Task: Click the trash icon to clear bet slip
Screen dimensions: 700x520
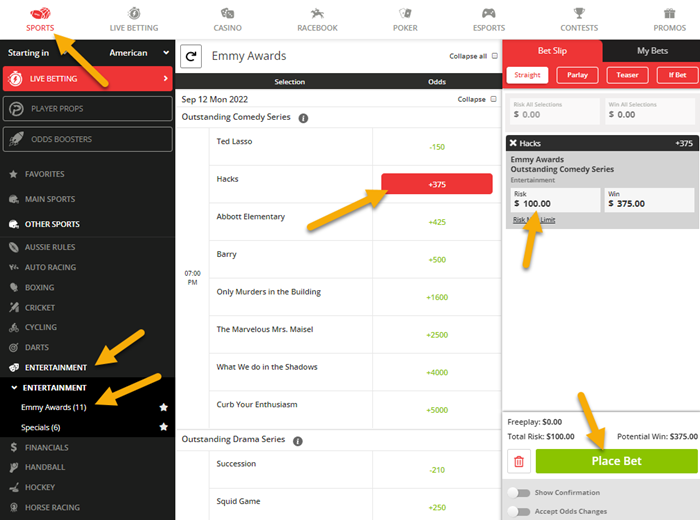Action: pyautogui.click(x=519, y=461)
